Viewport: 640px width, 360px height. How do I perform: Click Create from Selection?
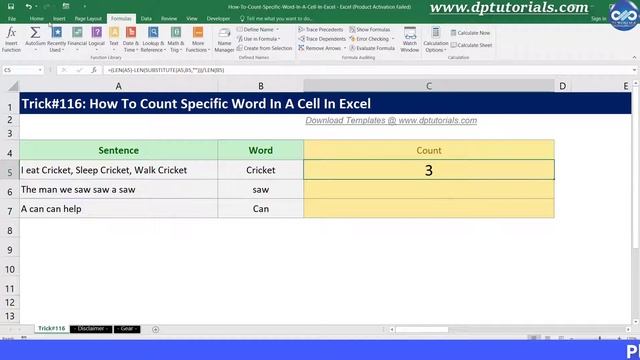(x=264, y=48)
